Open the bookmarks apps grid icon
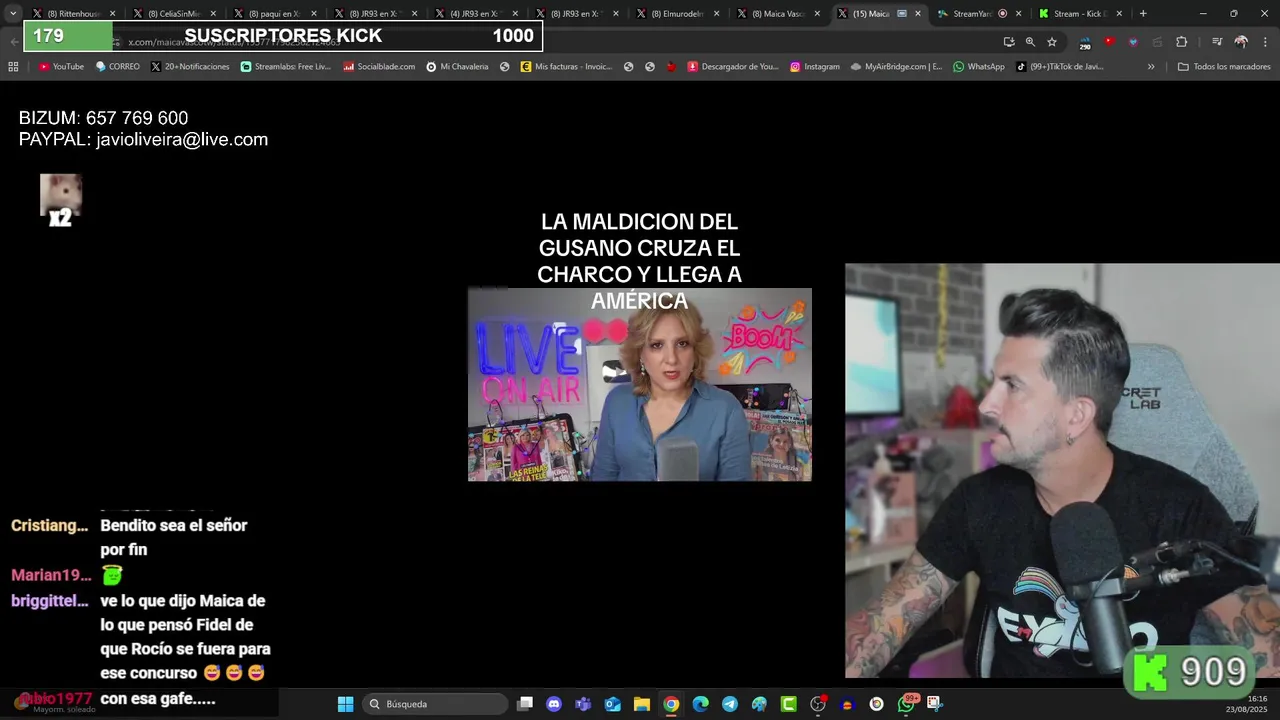Screen dimensions: 1280x720 13,67
